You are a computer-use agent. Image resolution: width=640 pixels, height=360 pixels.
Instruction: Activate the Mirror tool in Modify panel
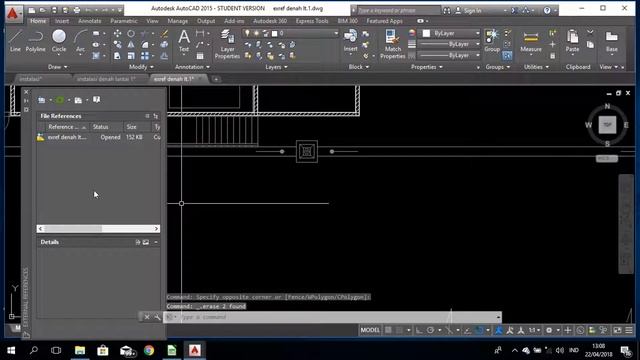131,44
